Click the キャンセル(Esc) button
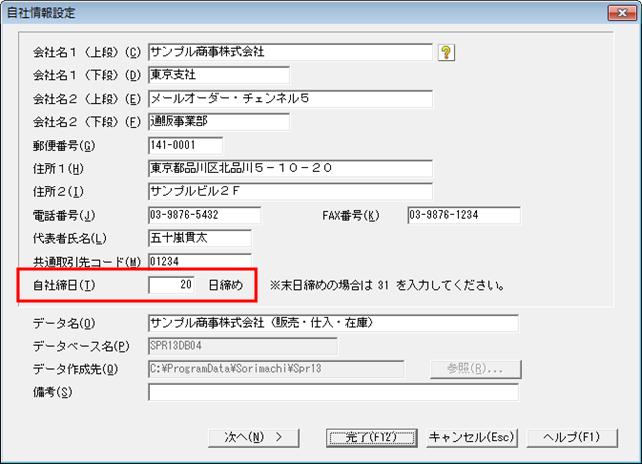Screen dimensions: 642x464 tap(472, 438)
